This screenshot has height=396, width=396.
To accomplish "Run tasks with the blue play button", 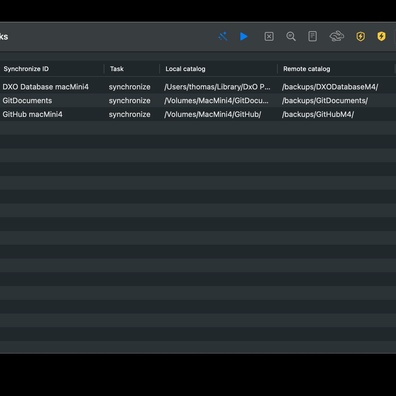I will coord(244,36).
